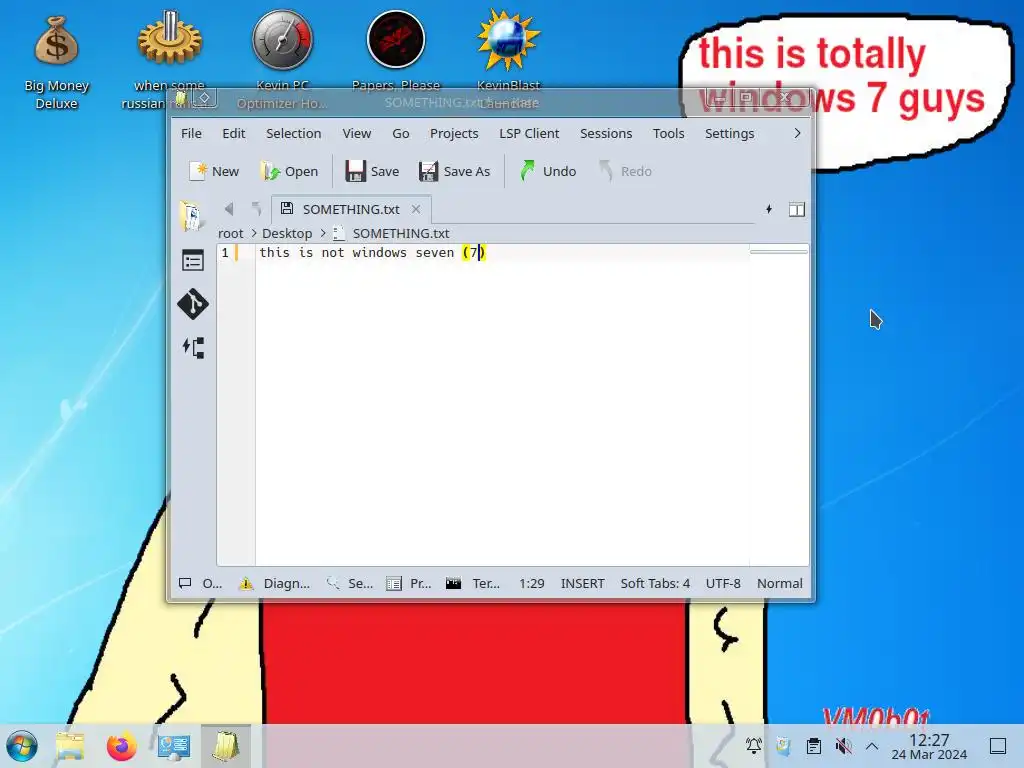Viewport: 1024px width, 768px height.
Task: Open the notifications bell in tray
Action: (x=754, y=746)
